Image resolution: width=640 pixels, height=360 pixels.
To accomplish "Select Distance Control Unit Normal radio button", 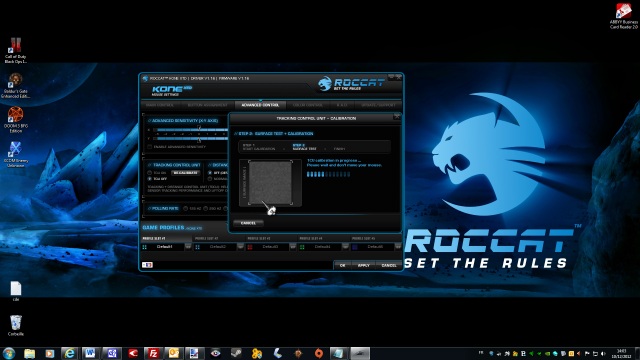I will 210,179.
